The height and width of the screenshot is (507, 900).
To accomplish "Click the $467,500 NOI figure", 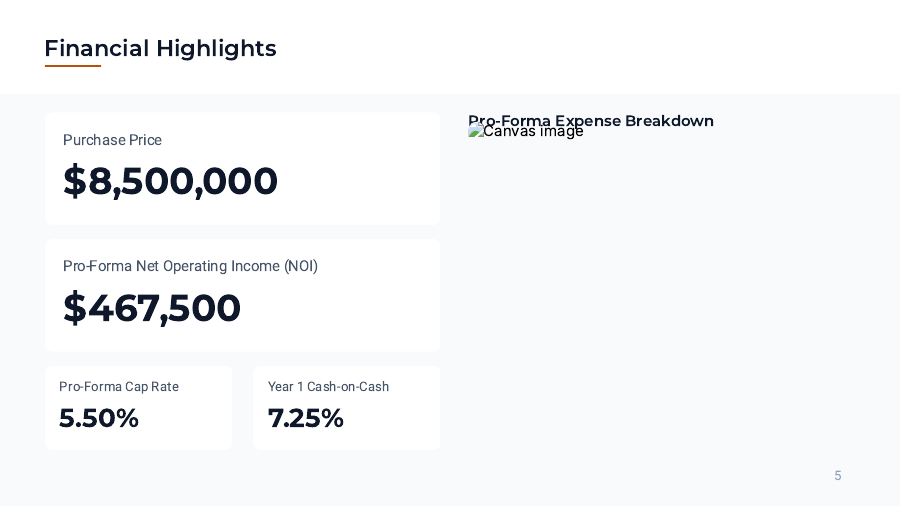I will [x=152, y=308].
